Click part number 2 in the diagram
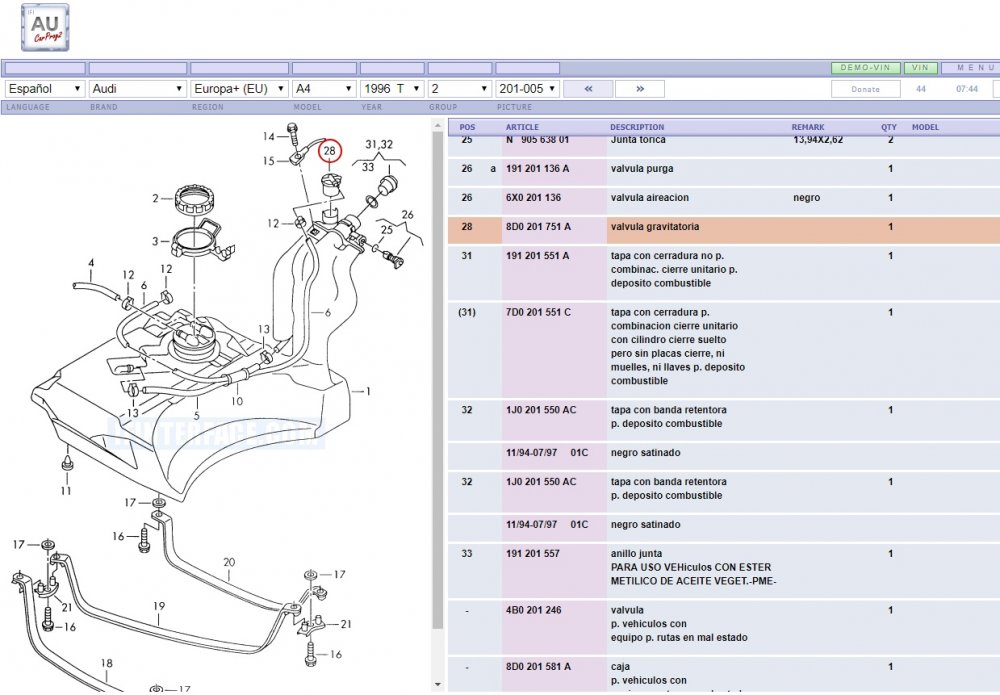1000x695 pixels. 155,198
